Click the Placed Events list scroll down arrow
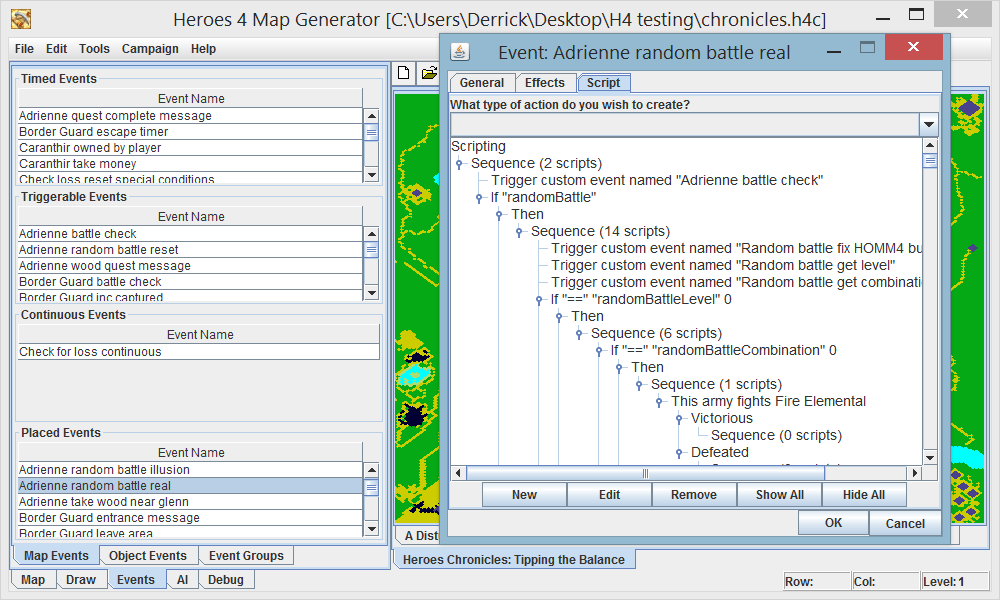The height and width of the screenshot is (600, 1000). point(371,529)
